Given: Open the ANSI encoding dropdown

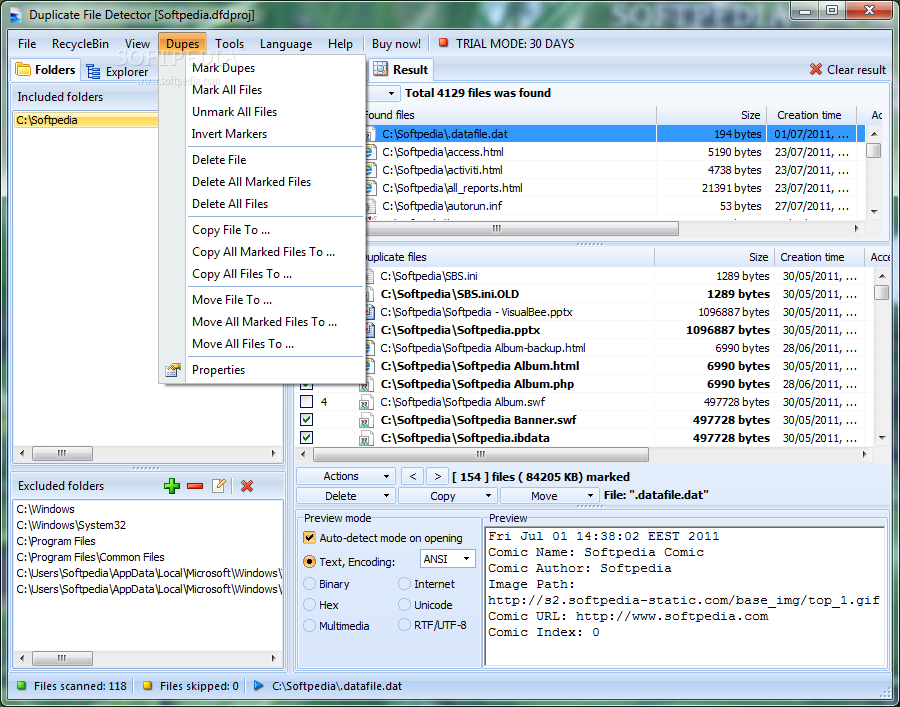Looking at the screenshot, I should (x=447, y=558).
